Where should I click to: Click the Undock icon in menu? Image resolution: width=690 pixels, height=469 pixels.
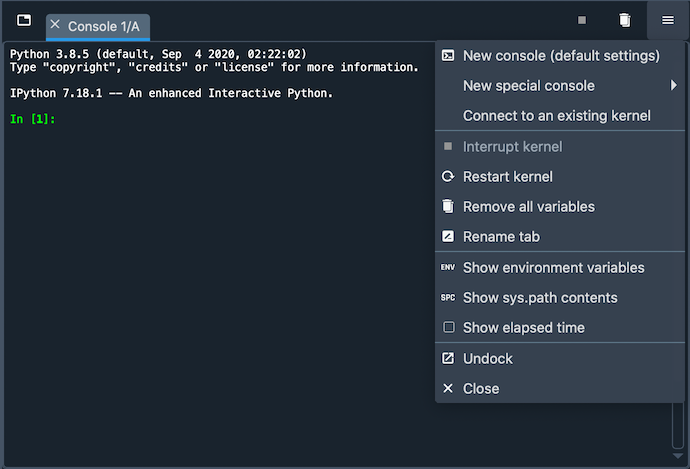(448, 359)
